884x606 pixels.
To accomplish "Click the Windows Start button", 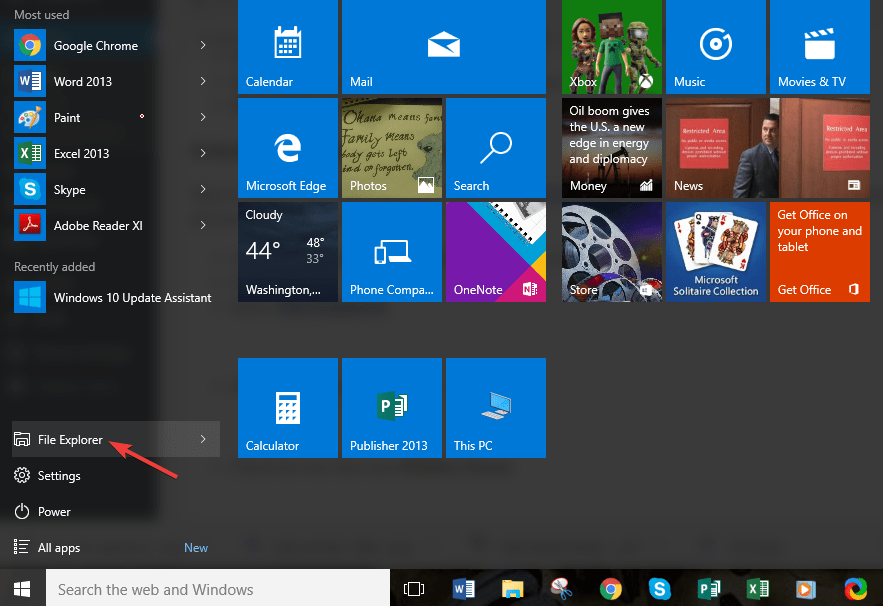I will point(22,589).
